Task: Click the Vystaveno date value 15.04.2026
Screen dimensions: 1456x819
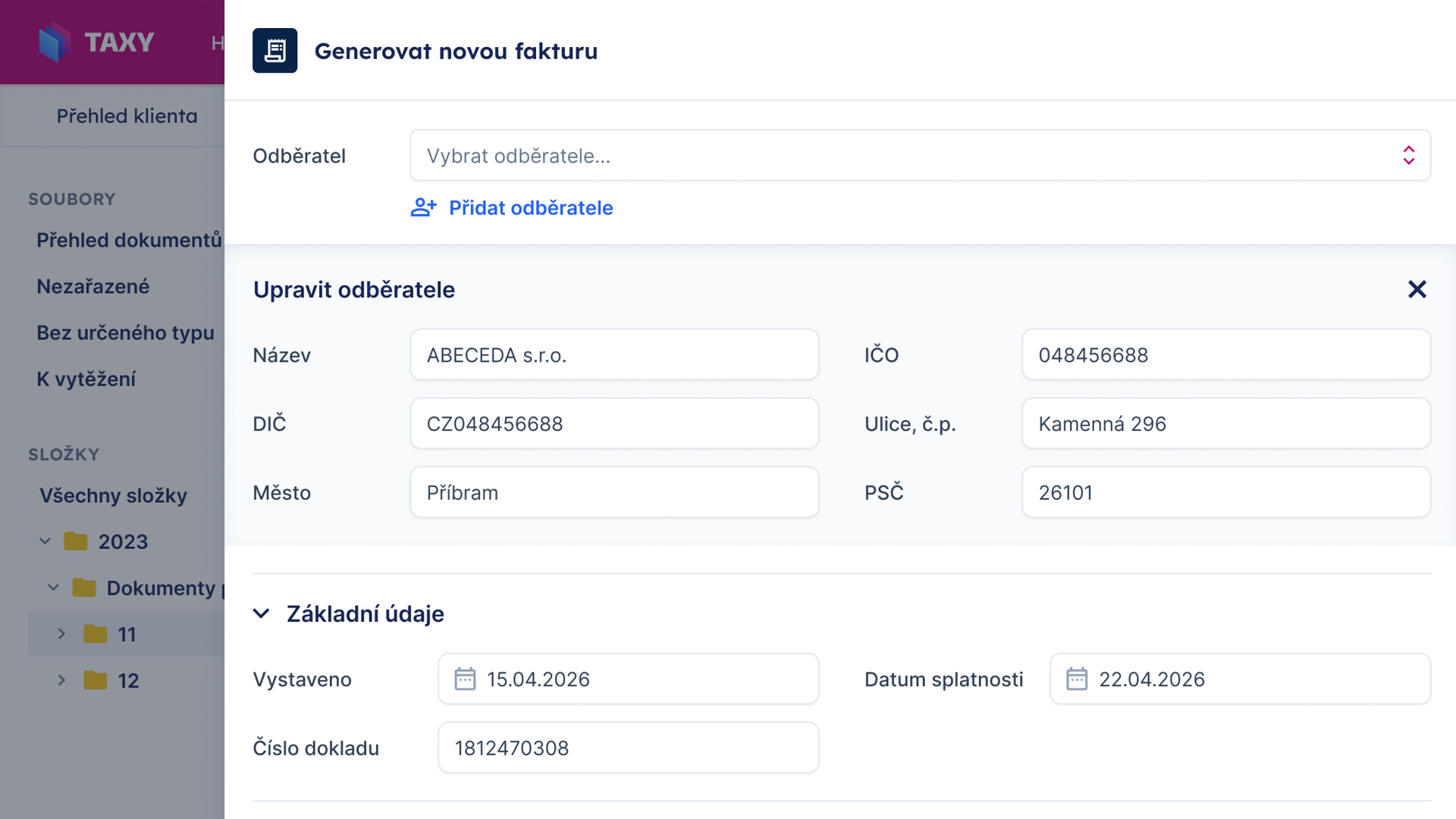Action: [x=538, y=679]
